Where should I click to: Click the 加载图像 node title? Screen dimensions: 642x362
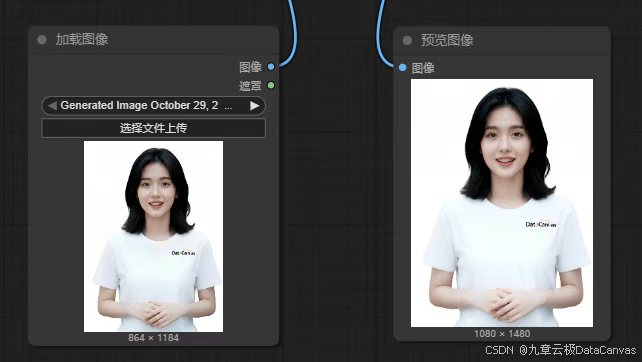(x=82, y=40)
